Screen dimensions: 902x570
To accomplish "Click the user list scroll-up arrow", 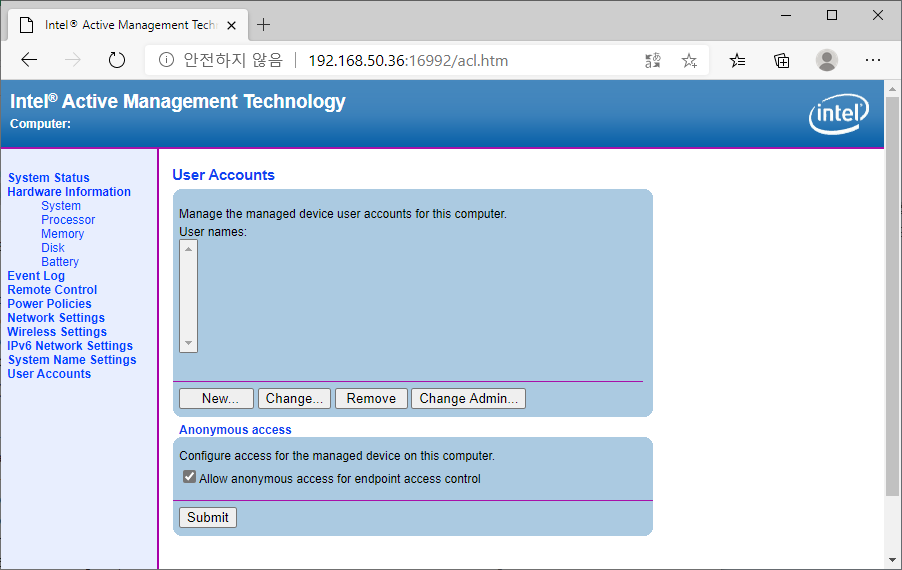I will point(188,249).
